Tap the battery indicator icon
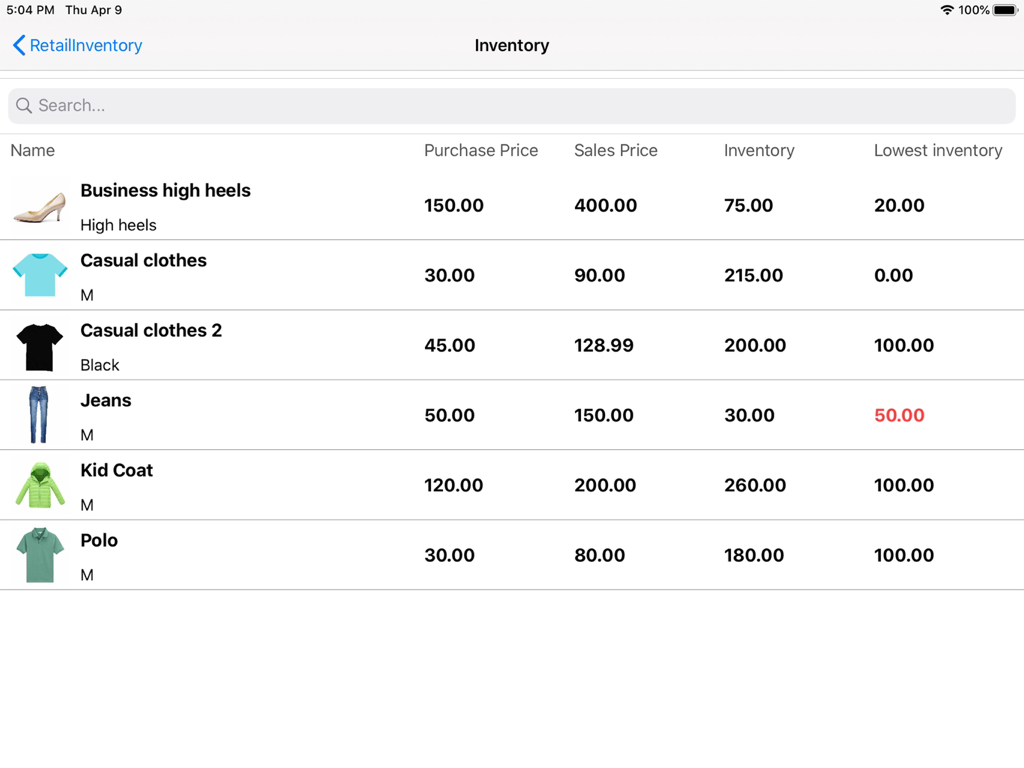The width and height of the screenshot is (1024, 768). 1004,10
